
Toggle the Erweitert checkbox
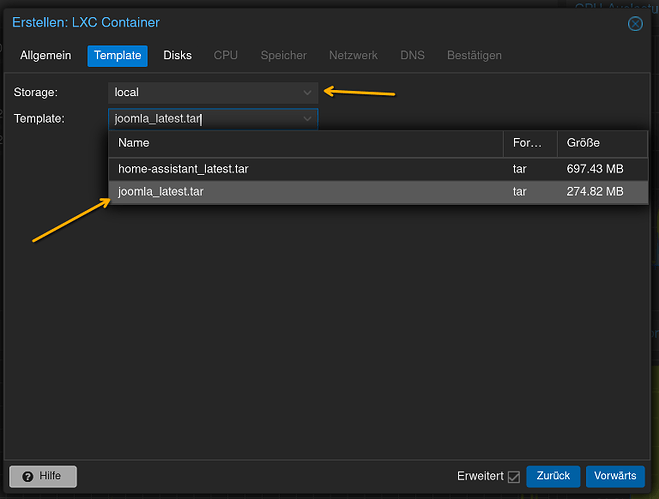[514, 477]
